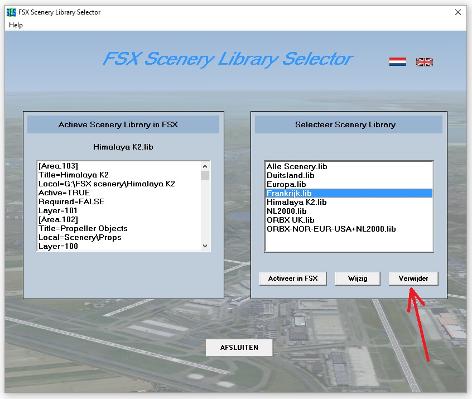
Task: Switch language with the UK flag icon
Action: coord(424,62)
